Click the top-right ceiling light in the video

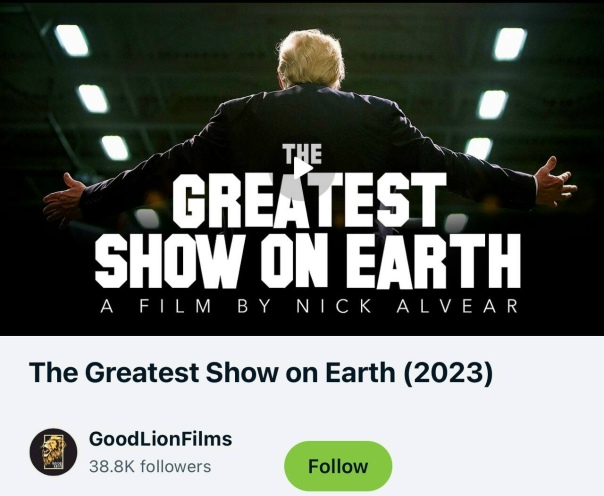click(510, 44)
